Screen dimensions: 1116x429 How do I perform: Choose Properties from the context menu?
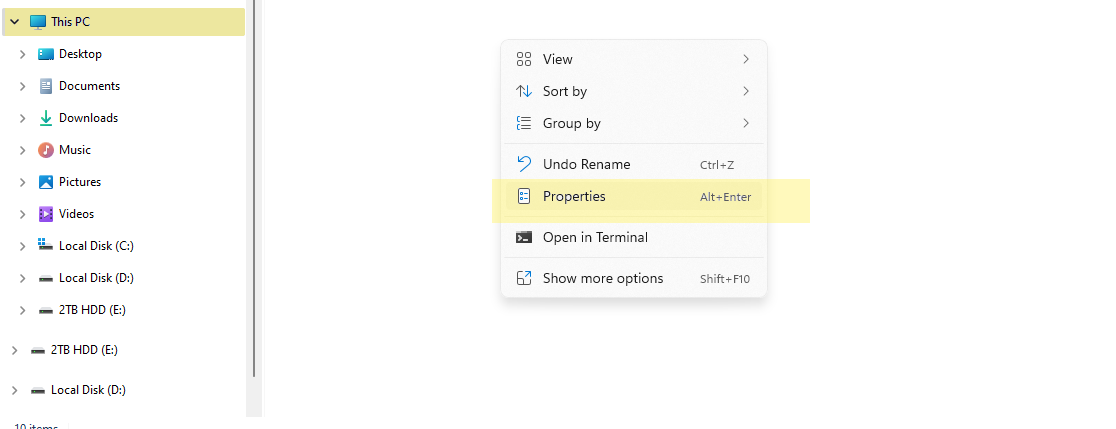pyautogui.click(x=633, y=196)
